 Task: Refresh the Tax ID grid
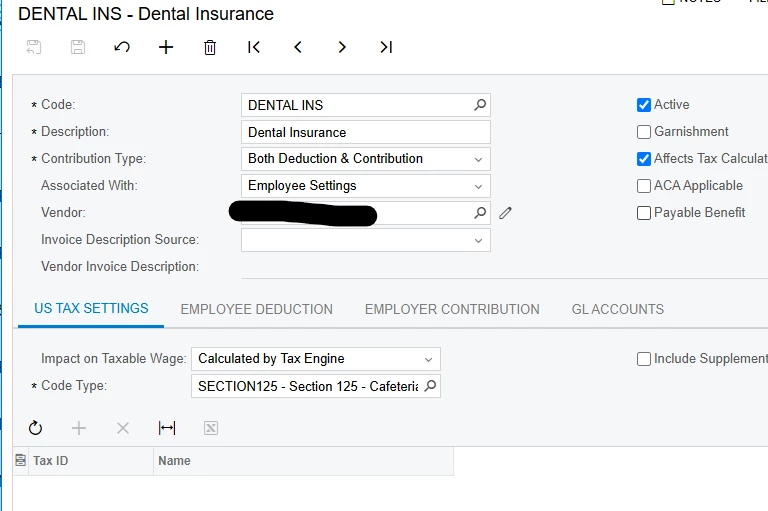click(36, 428)
